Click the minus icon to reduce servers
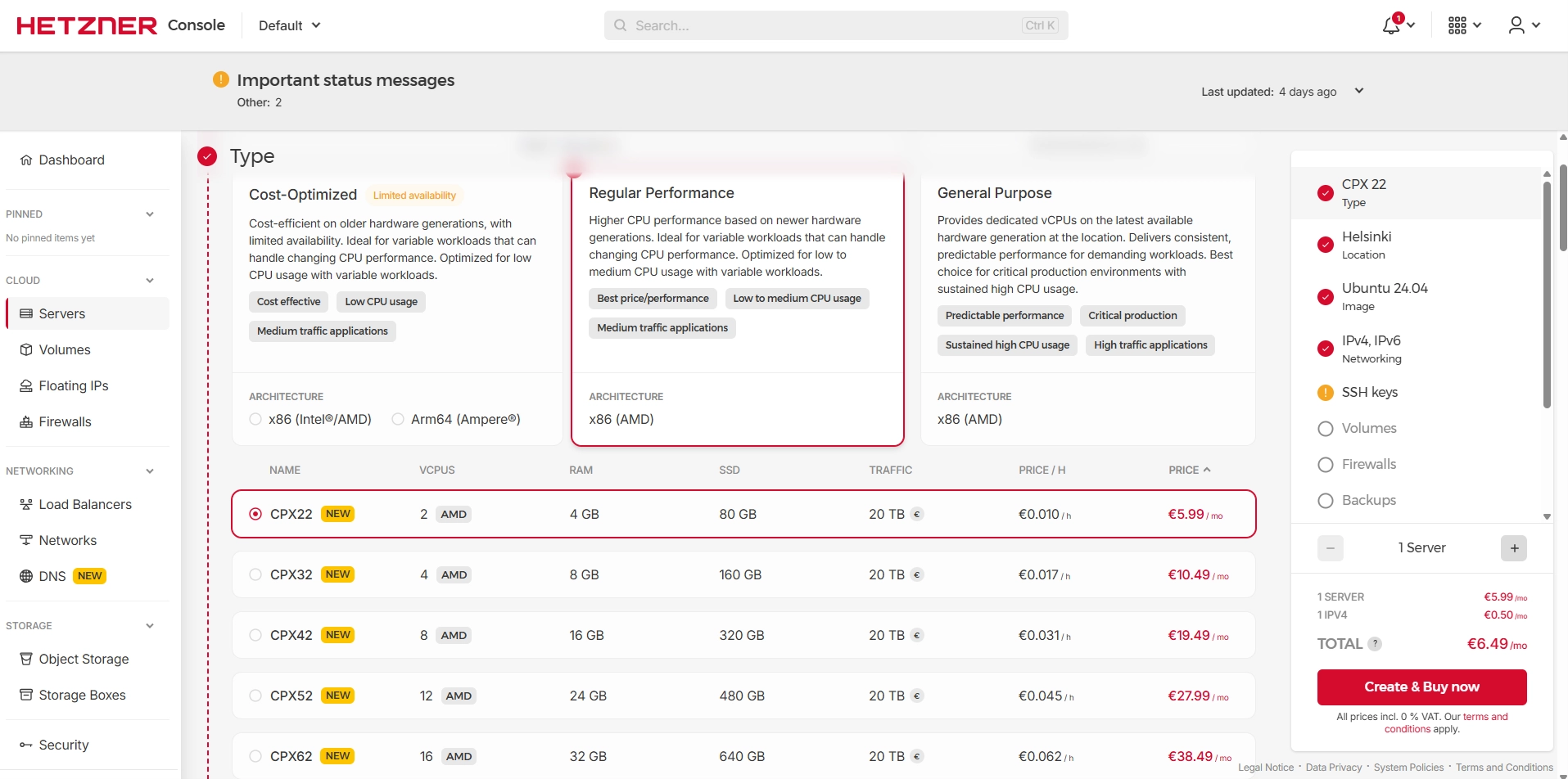 pyautogui.click(x=1331, y=548)
